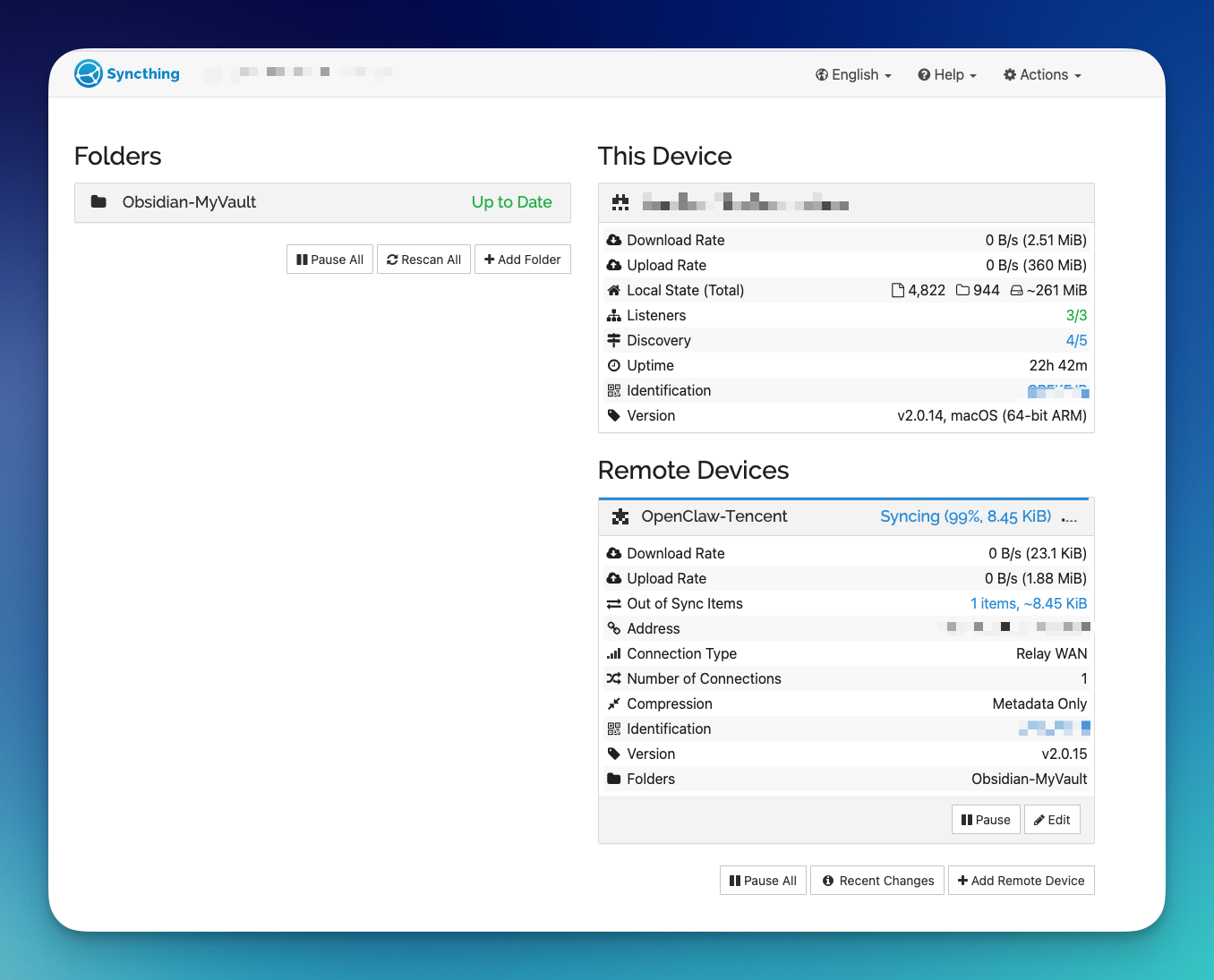This screenshot has width=1214, height=980.
Task: Collapse the OpenClaw-Tencent device header
Action: point(714,517)
